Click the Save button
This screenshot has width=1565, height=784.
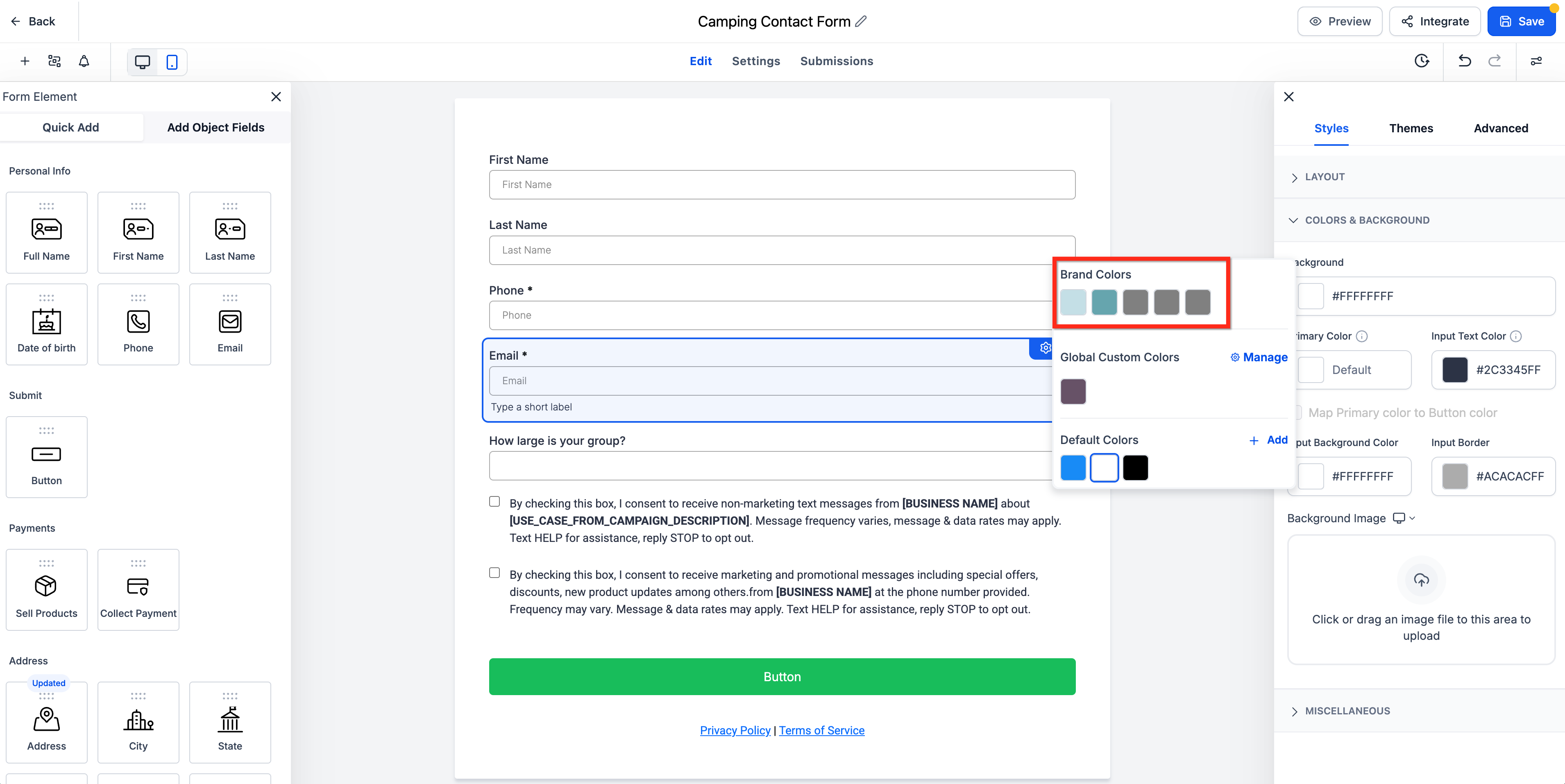1521,21
